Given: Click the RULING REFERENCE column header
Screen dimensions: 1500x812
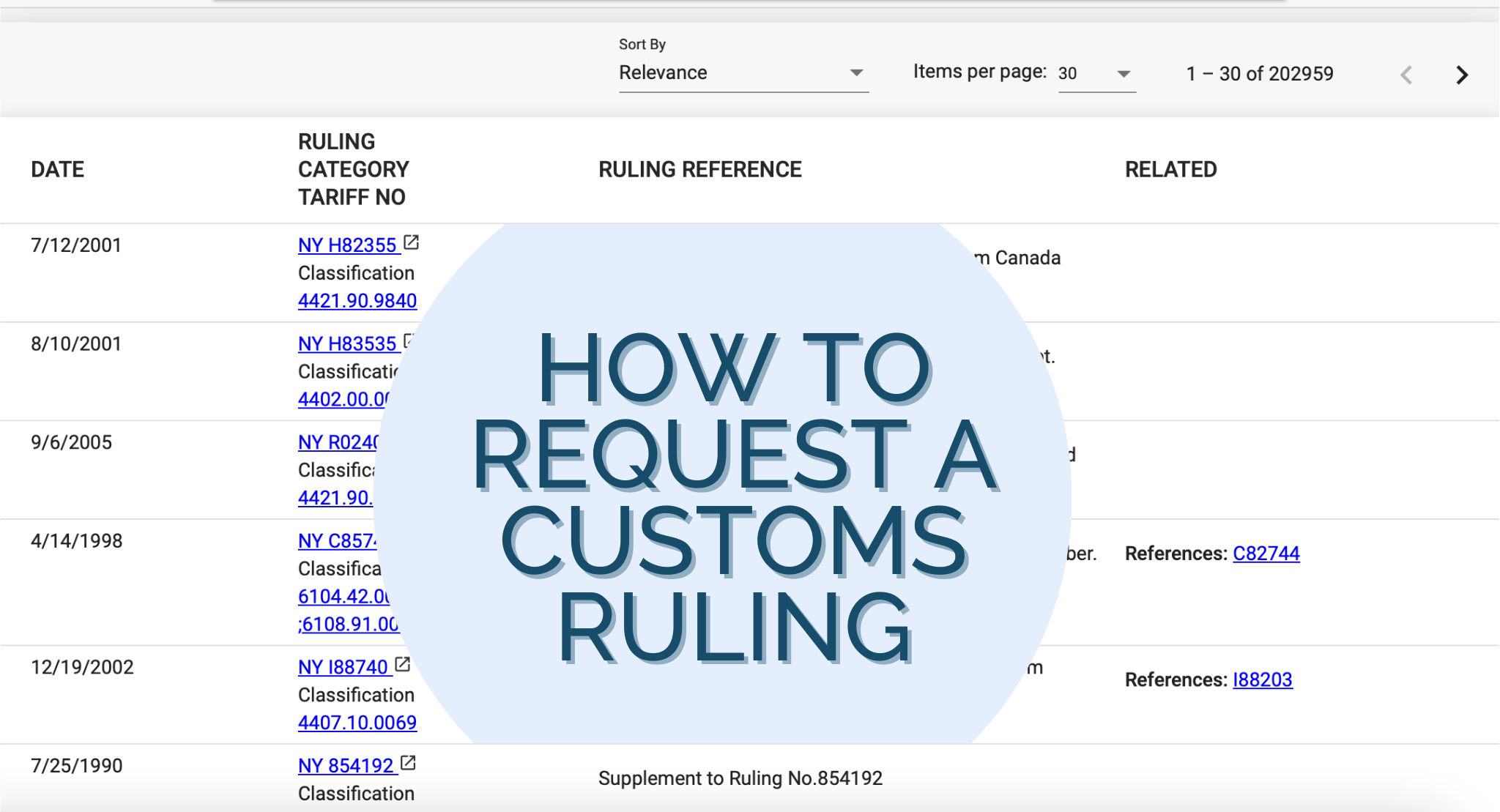Looking at the screenshot, I should pyautogui.click(x=699, y=170).
